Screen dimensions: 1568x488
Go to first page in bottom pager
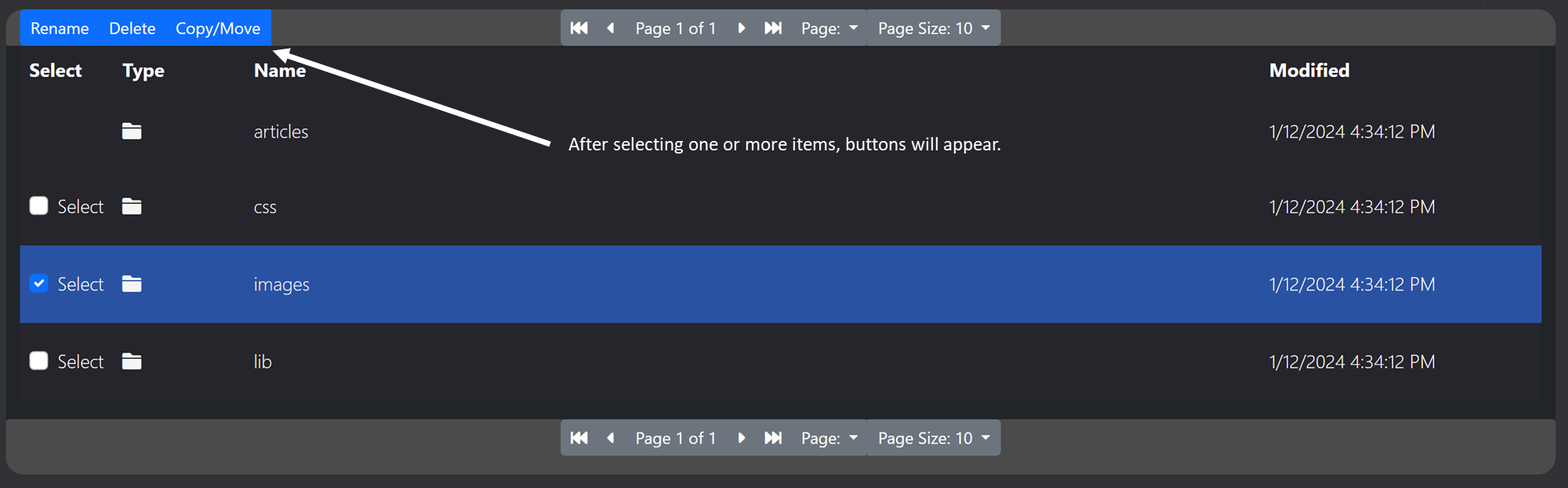[x=579, y=438]
